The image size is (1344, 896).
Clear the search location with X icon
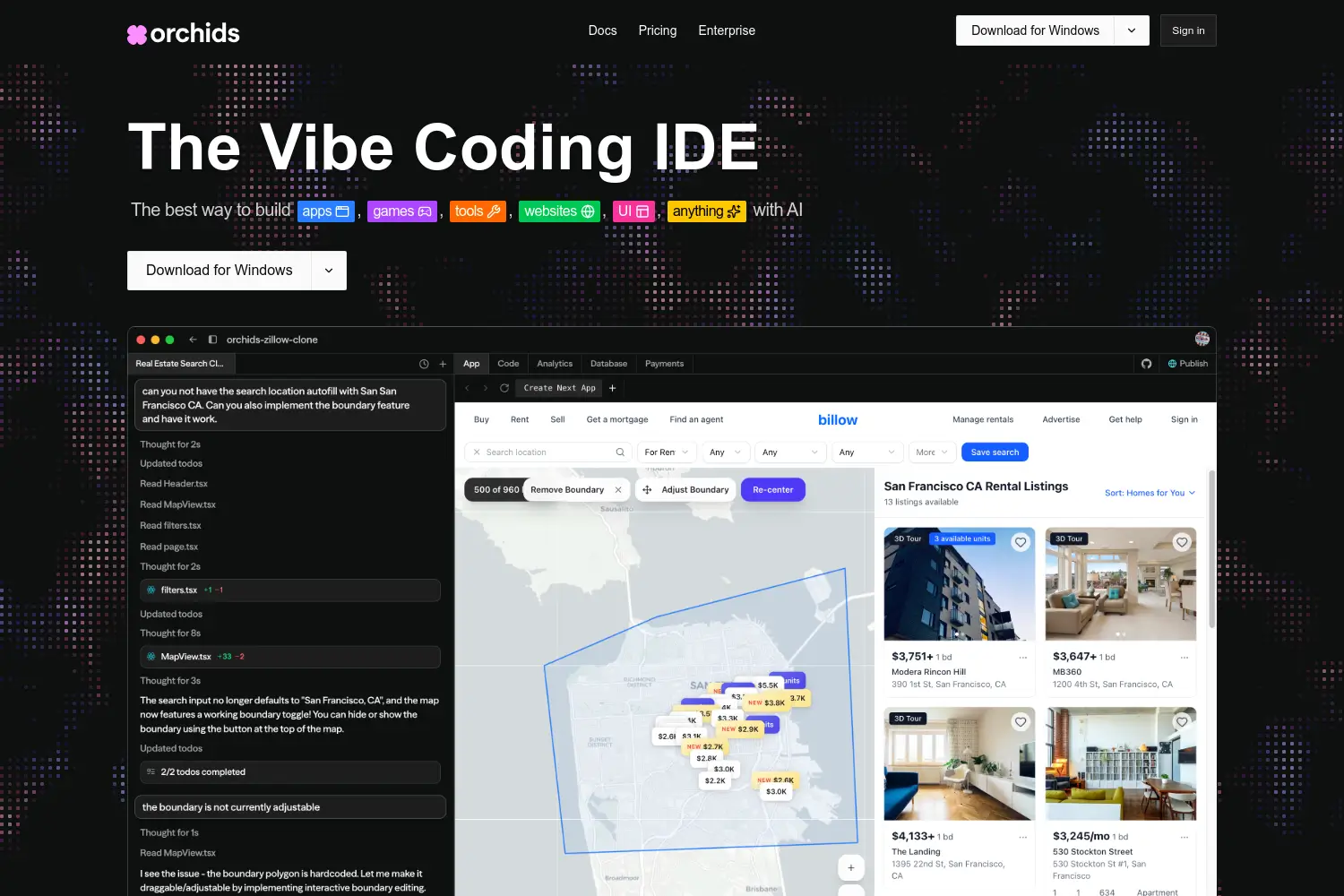tap(477, 452)
